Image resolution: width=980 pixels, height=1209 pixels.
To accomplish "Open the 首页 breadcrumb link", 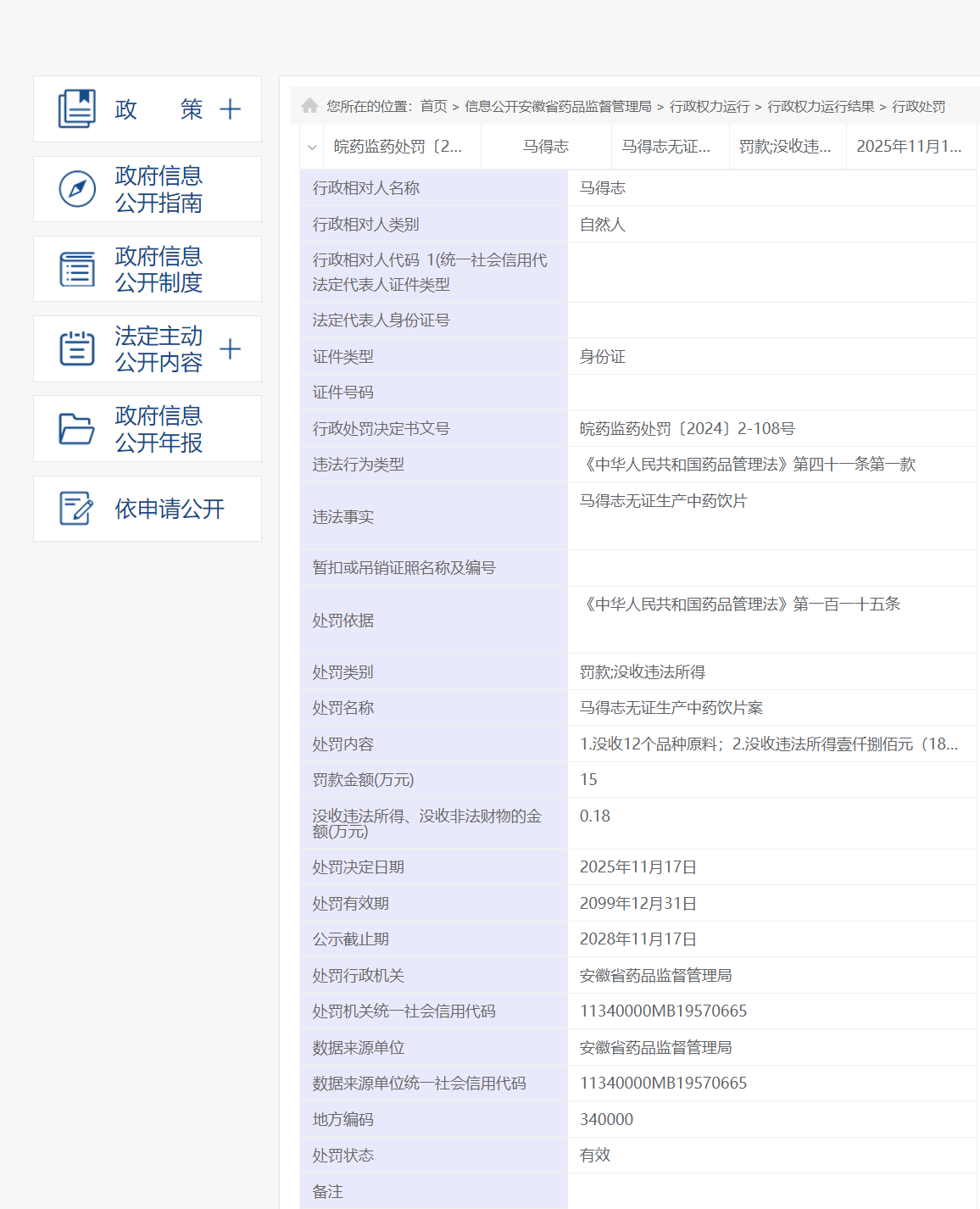I will 434,106.
